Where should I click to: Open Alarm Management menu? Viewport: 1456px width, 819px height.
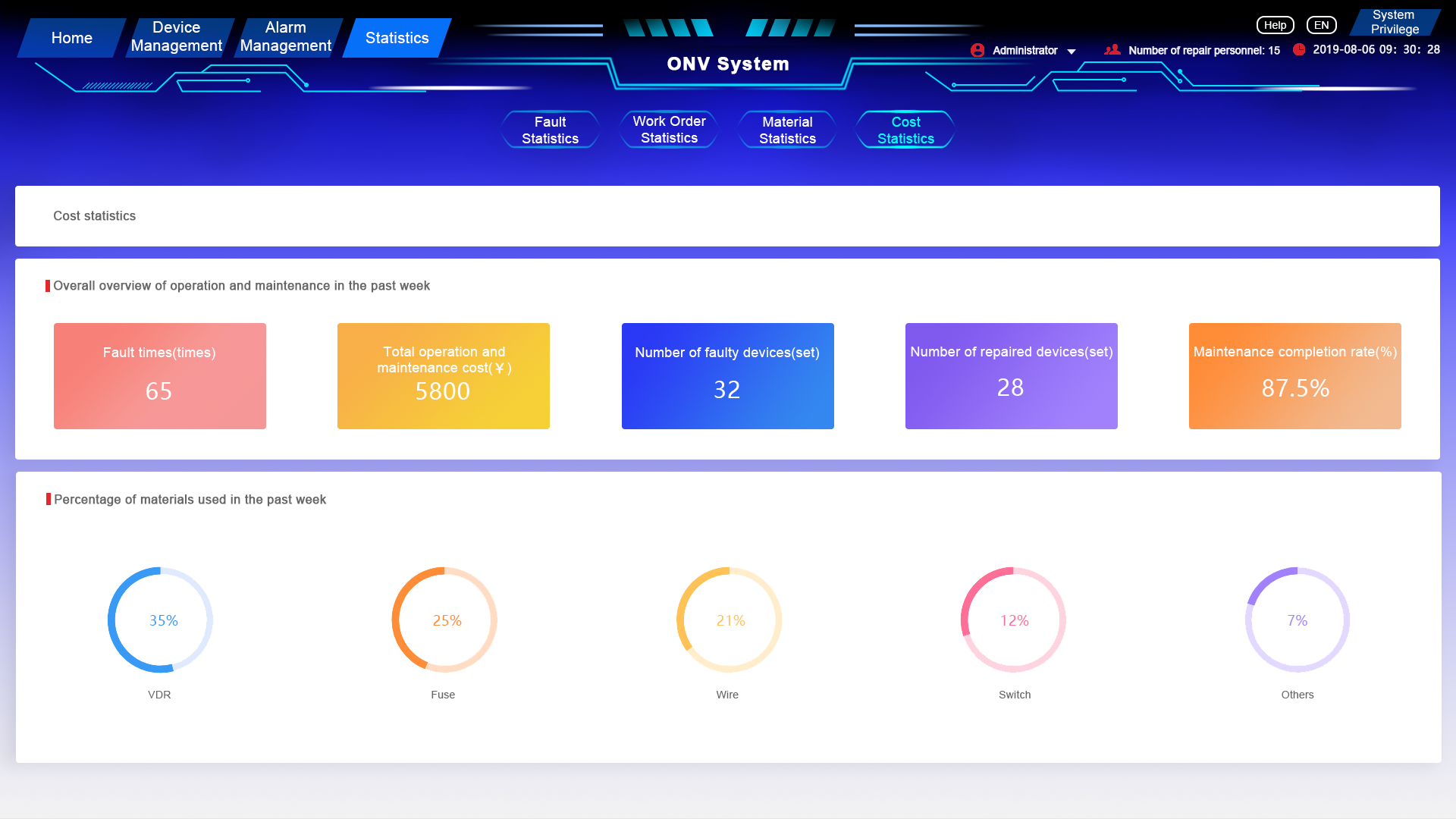pos(285,37)
